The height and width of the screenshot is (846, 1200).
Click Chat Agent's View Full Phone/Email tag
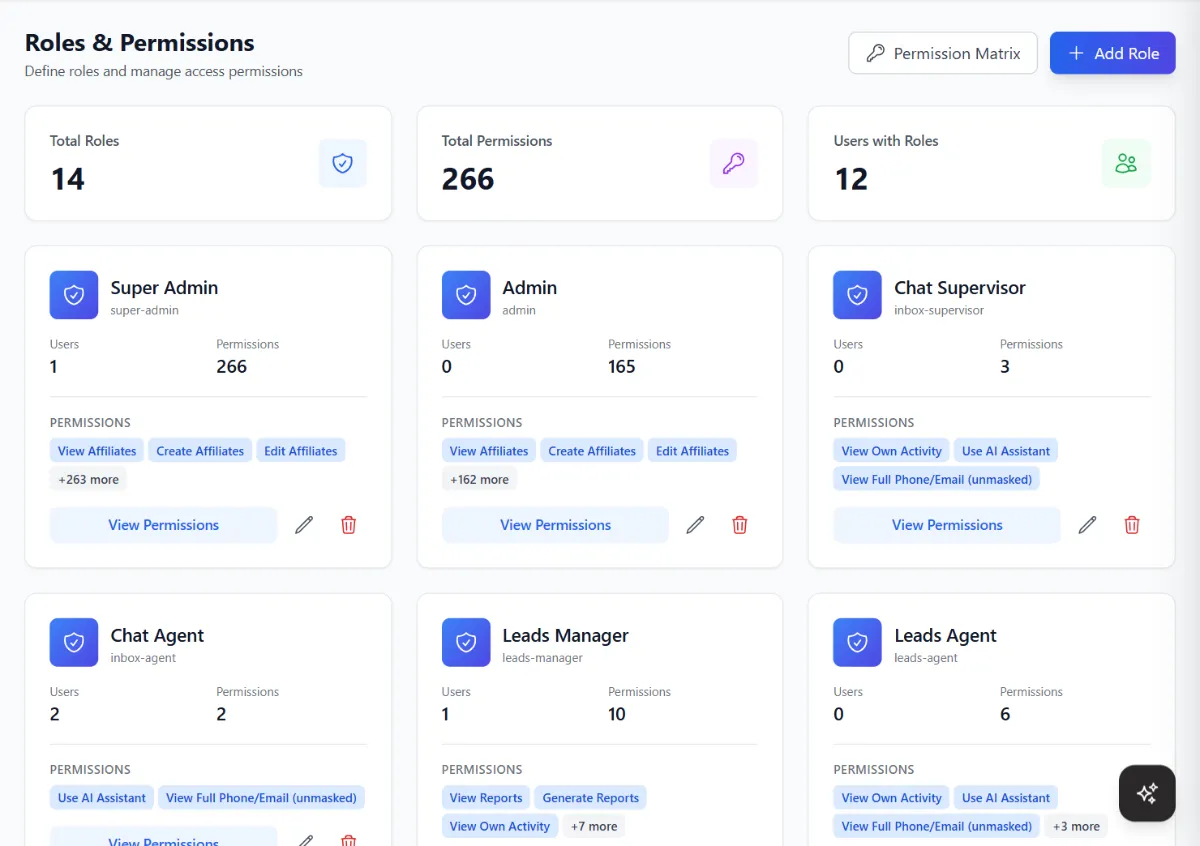point(261,798)
